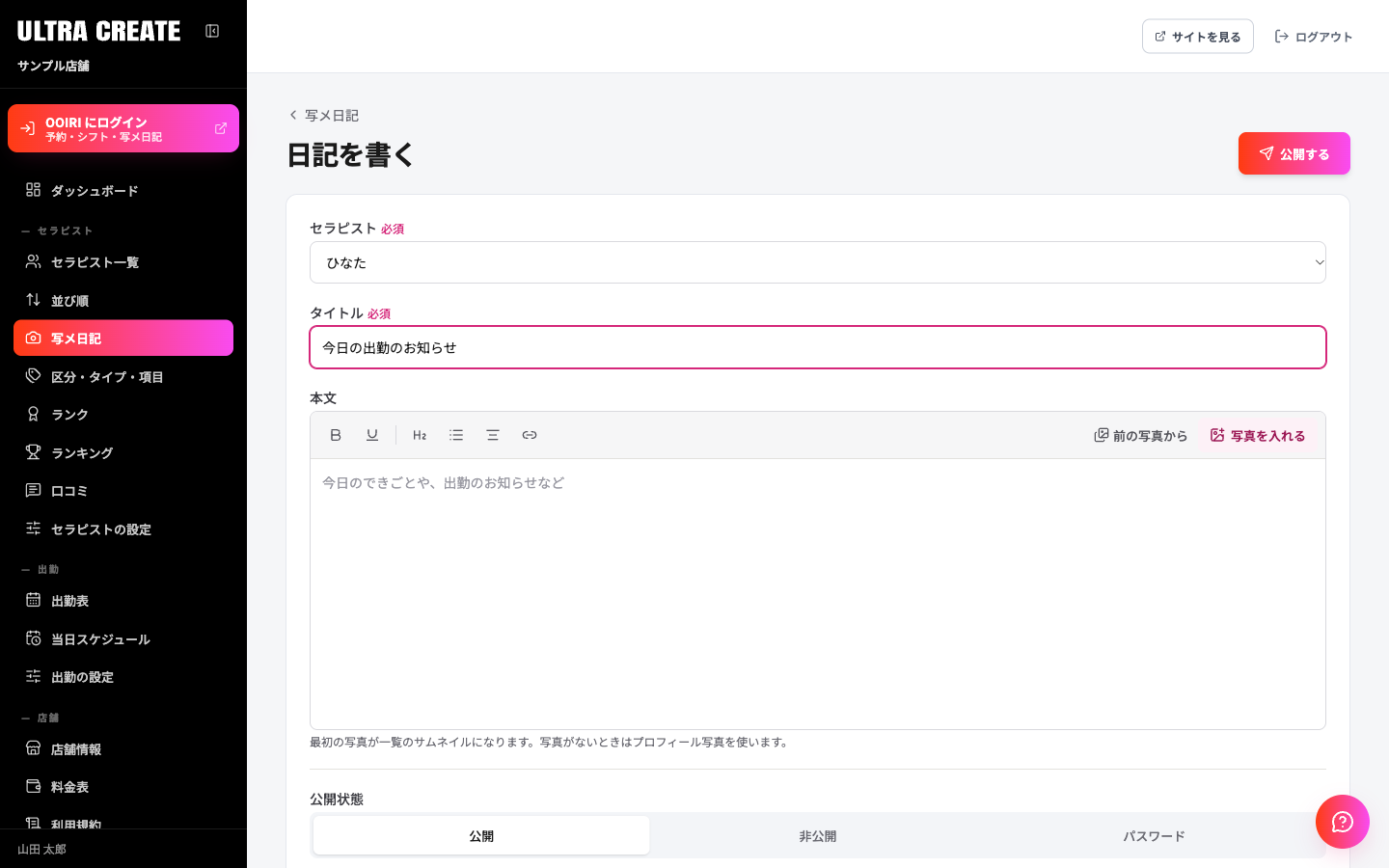Screen dimensions: 1389x868
Task: Click 前の写真から button
Action: click(1141, 436)
